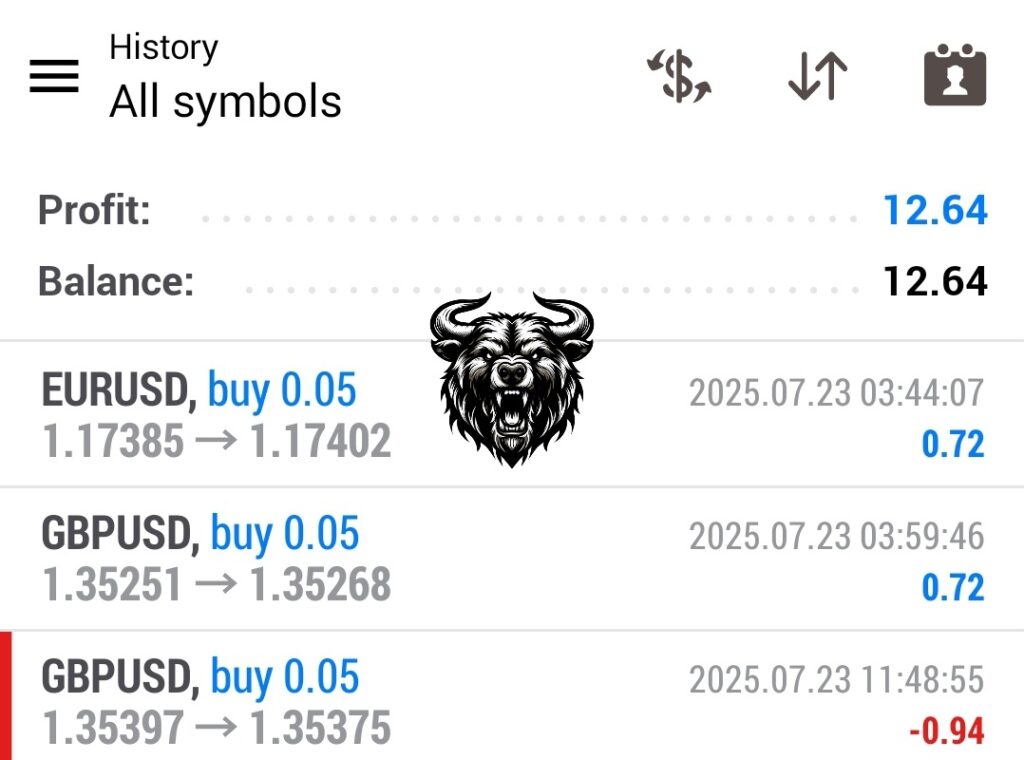Tap the Balance label

[x=115, y=282]
